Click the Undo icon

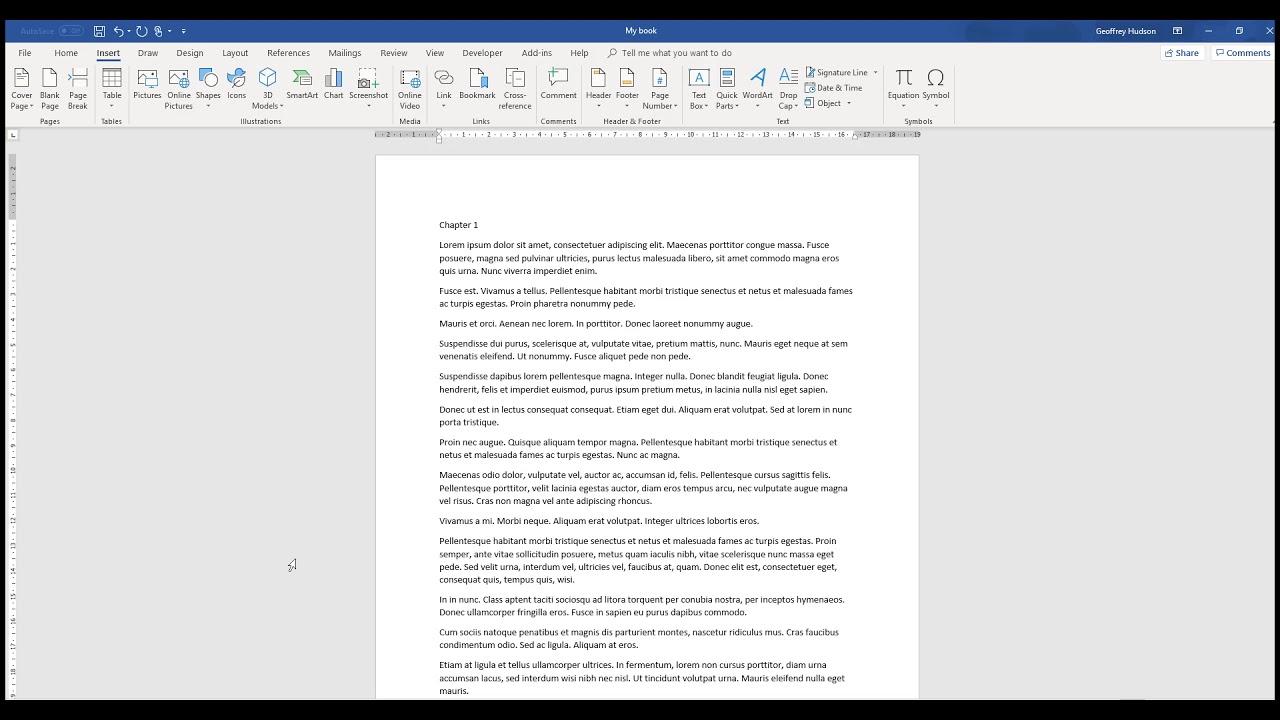(x=118, y=31)
